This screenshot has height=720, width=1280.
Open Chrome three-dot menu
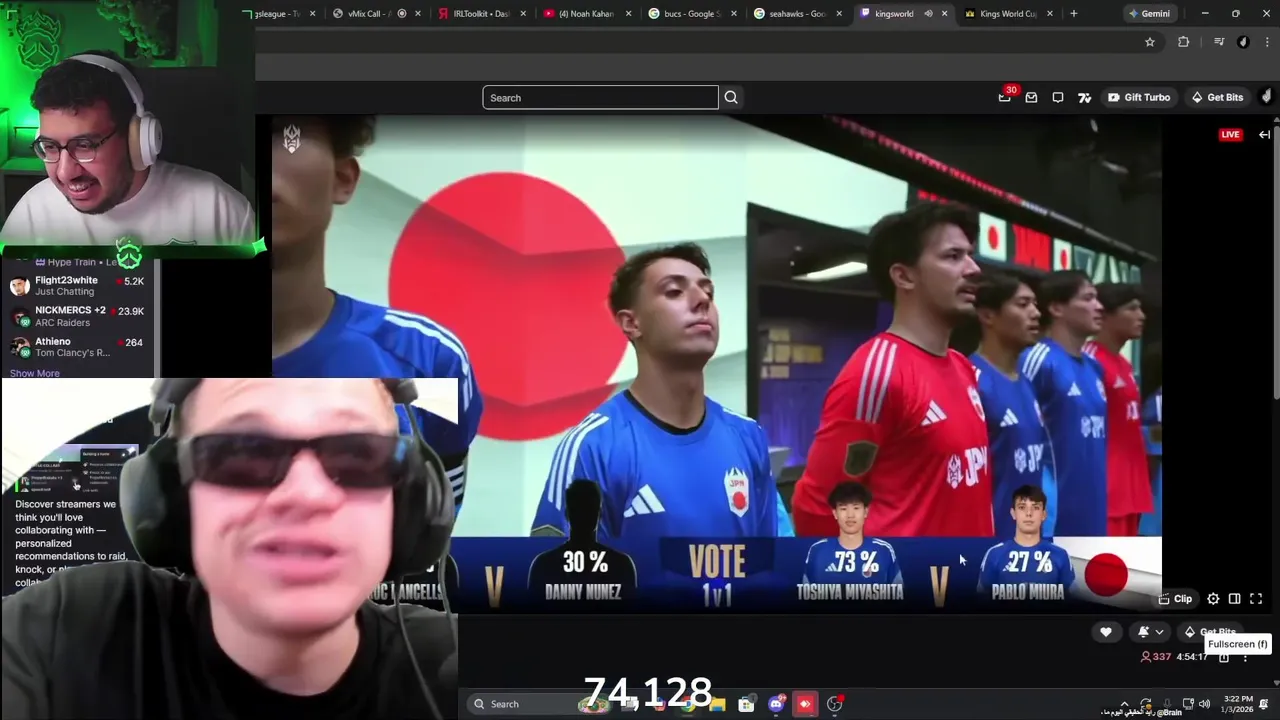point(1267,42)
